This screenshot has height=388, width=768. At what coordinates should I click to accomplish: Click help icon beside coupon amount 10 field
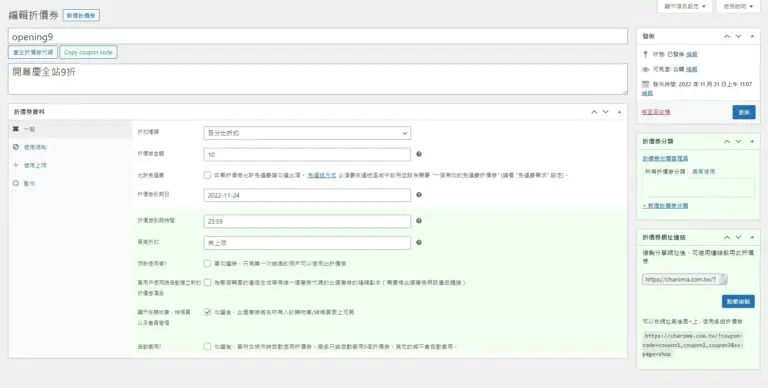coord(419,154)
